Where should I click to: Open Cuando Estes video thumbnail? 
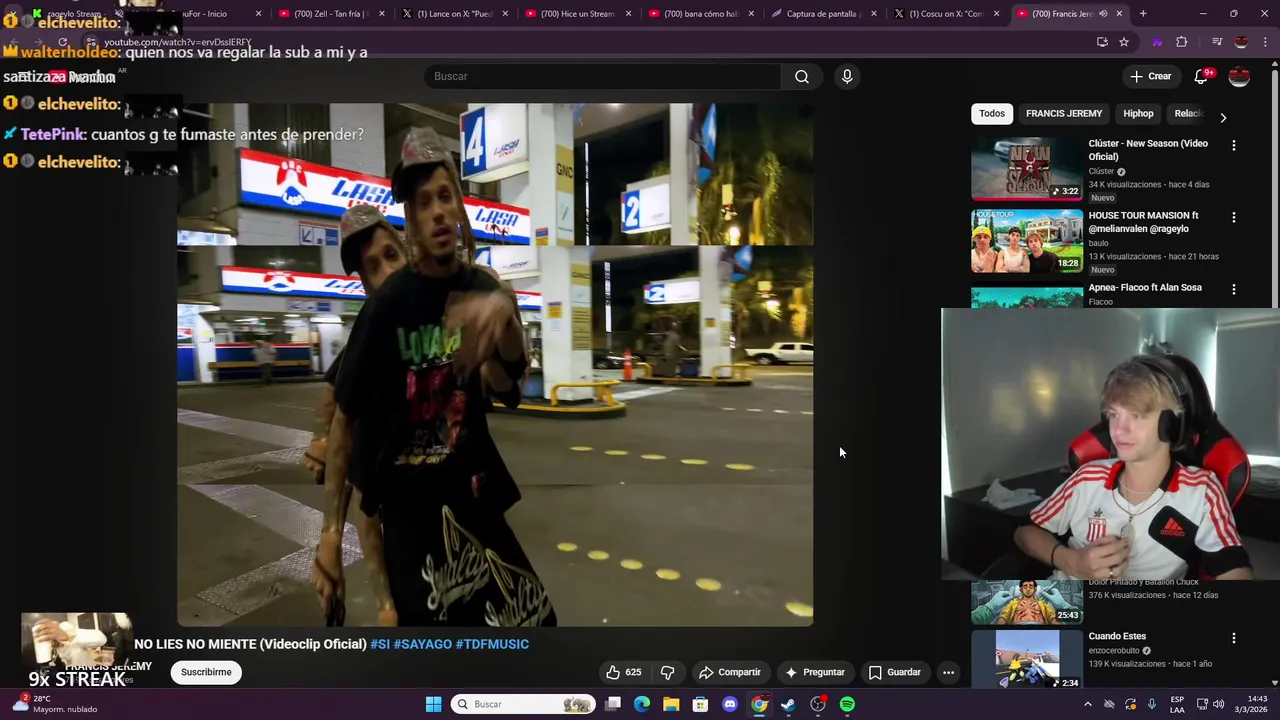[x=1027, y=659]
